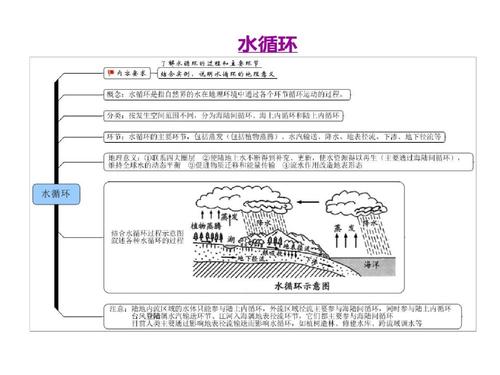The height and width of the screenshot is (375, 500).
Task: Click the 蒸发 label above the ocean
Action: [345, 228]
